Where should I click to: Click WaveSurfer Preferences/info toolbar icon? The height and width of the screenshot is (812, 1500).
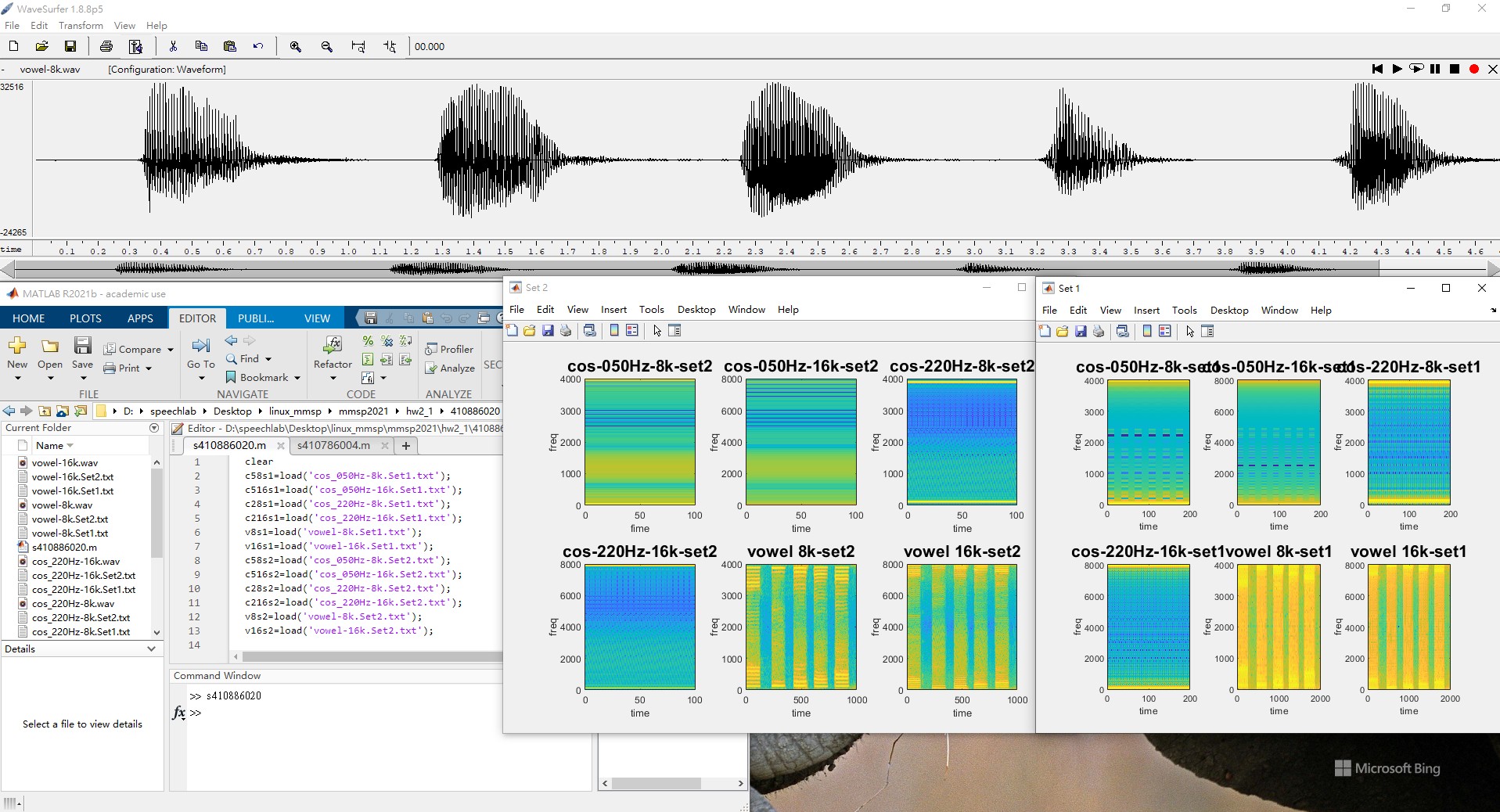click(135, 46)
